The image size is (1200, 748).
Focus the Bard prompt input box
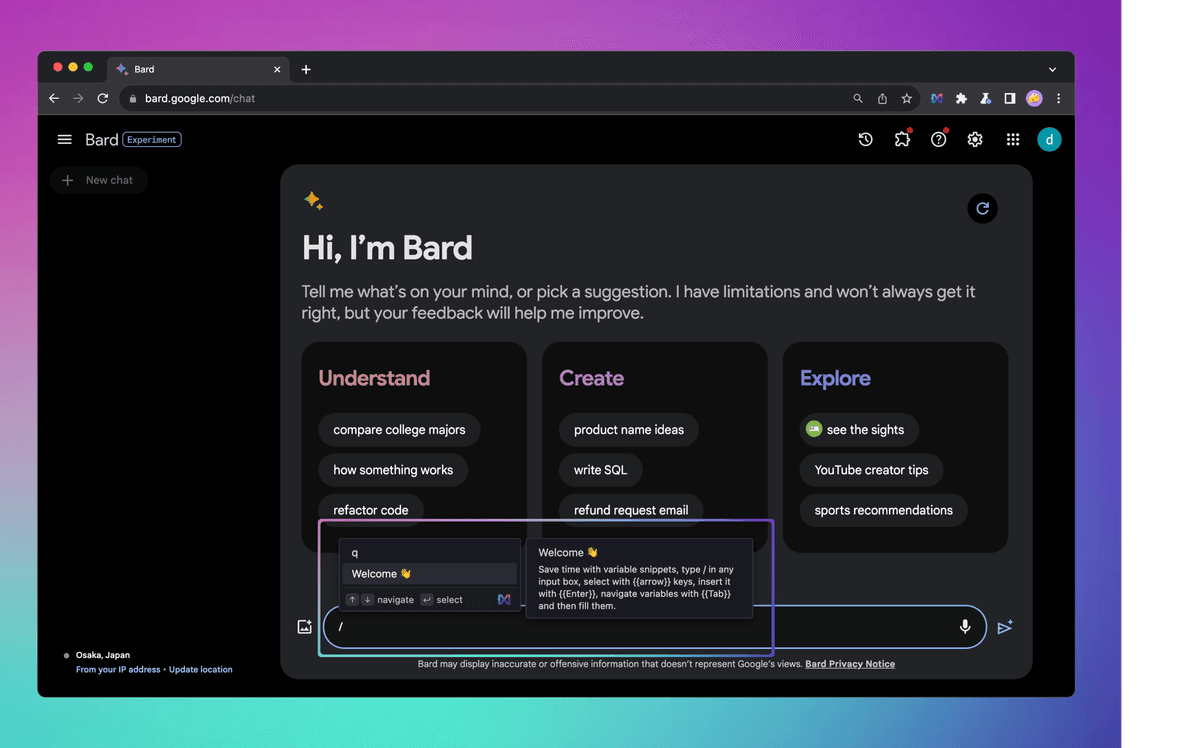click(x=655, y=627)
